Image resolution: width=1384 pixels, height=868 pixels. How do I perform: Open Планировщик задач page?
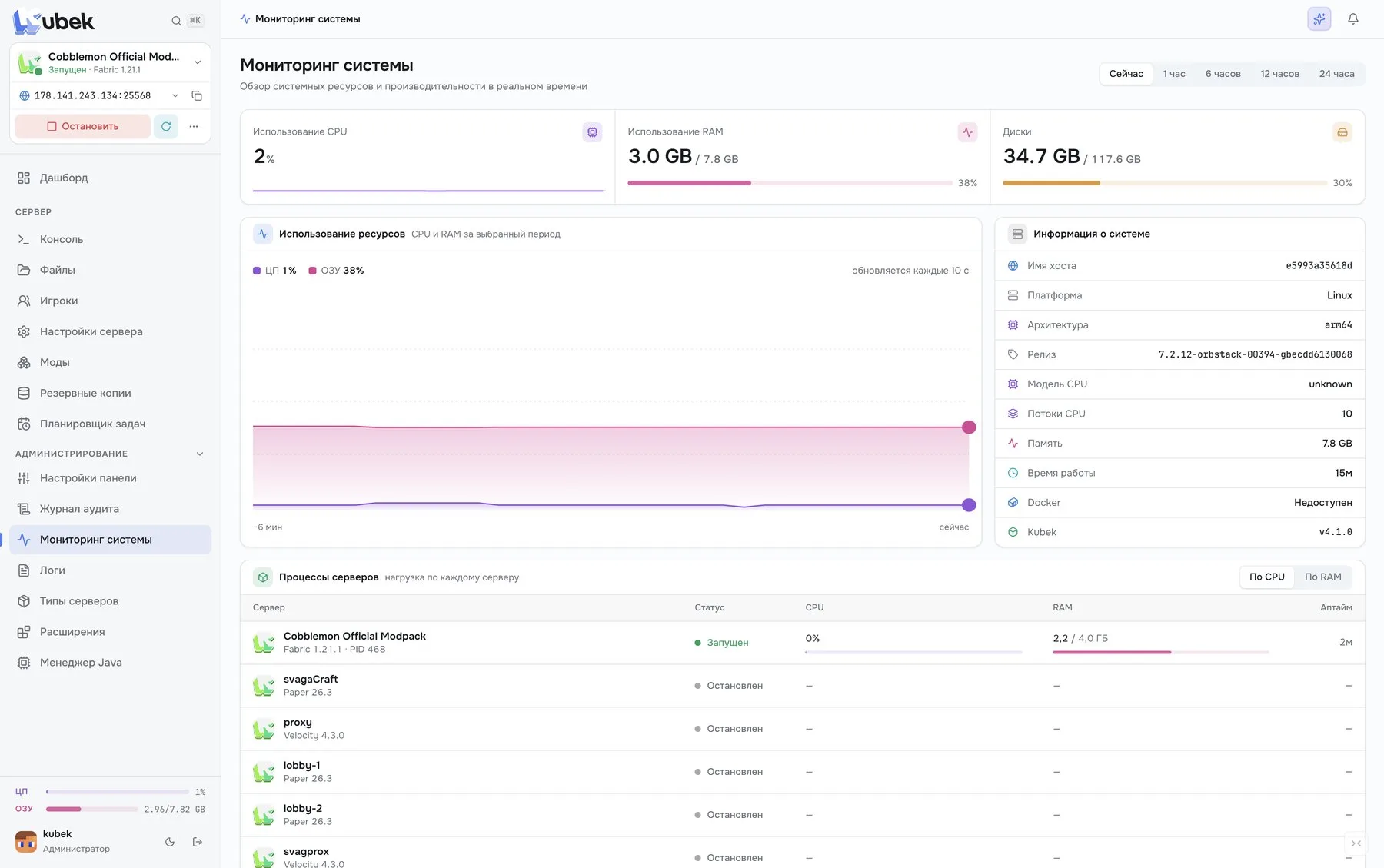coord(110,424)
